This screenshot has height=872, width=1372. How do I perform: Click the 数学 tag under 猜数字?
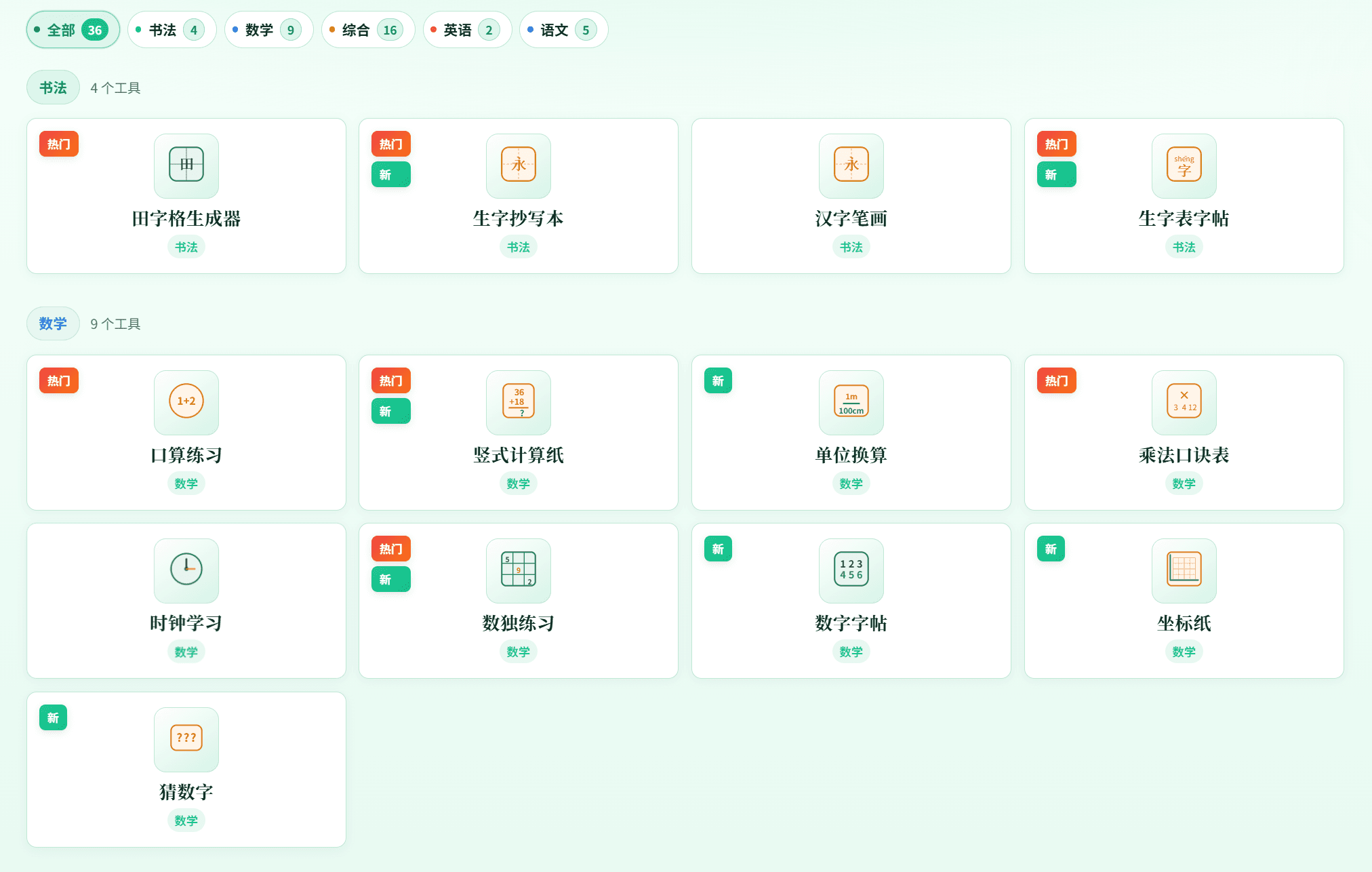[x=186, y=820]
